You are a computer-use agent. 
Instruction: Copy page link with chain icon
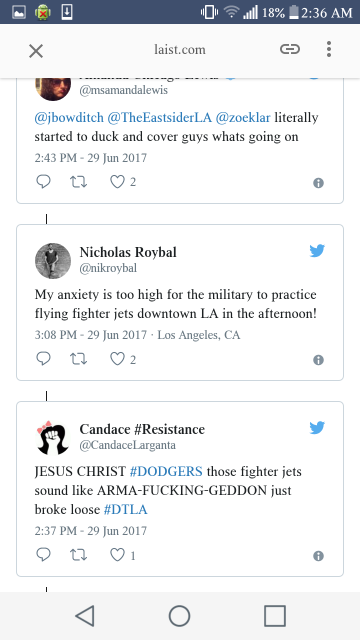pyautogui.click(x=290, y=49)
